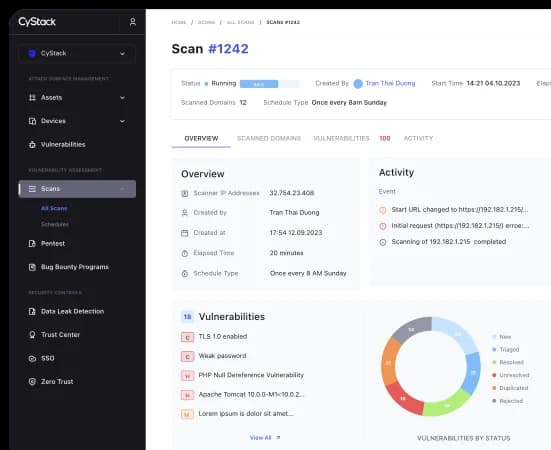Open Bug Bounty Programs in sidebar
Image resolution: width=551 pixels, height=450 pixels.
(75, 267)
